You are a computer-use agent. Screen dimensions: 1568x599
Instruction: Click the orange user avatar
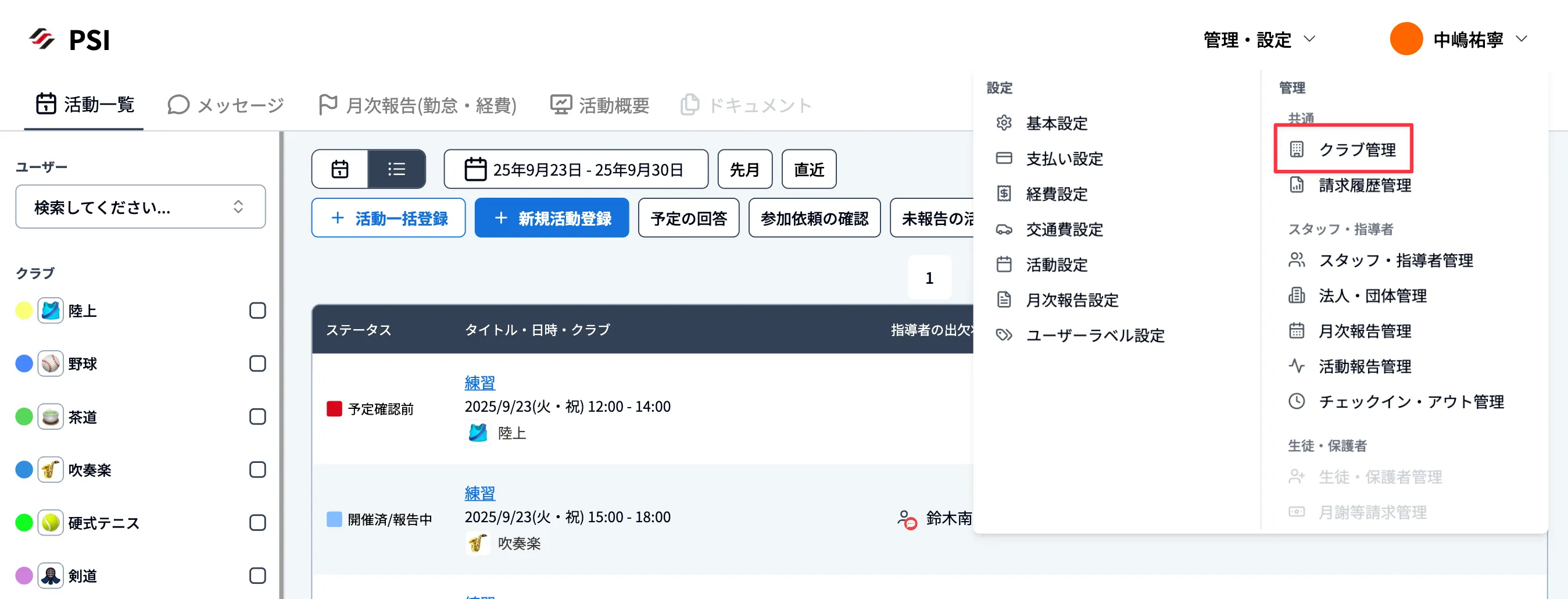1405,40
